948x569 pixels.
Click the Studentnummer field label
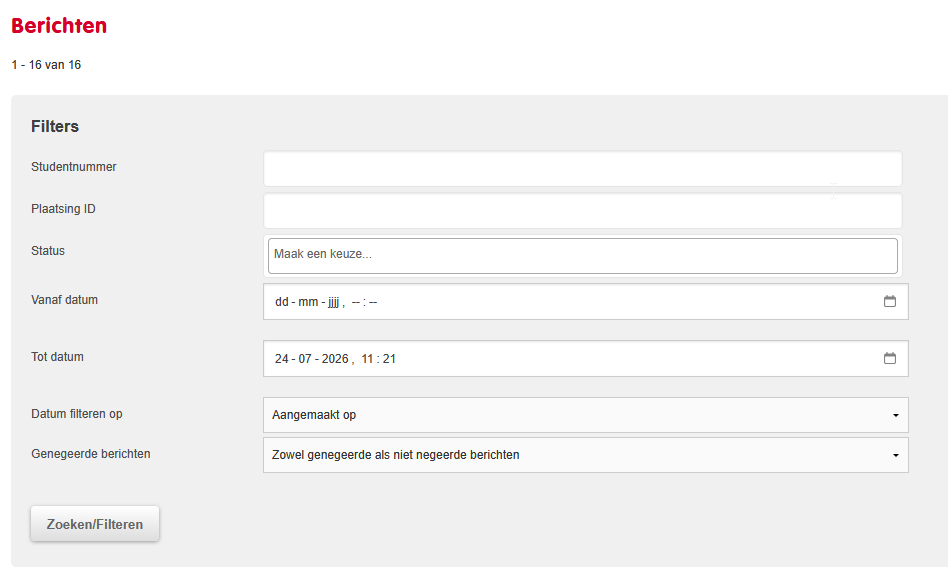pos(74,167)
